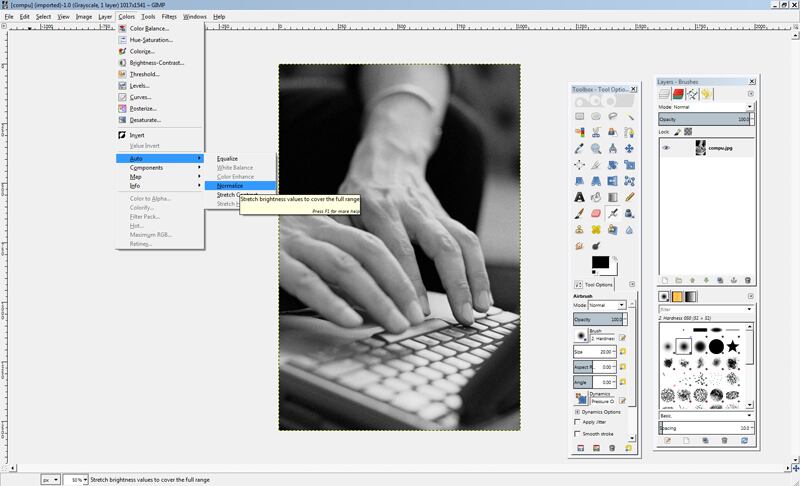Click the Curves icon in Colors menu
The image size is (800, 486).
[122, 97]
